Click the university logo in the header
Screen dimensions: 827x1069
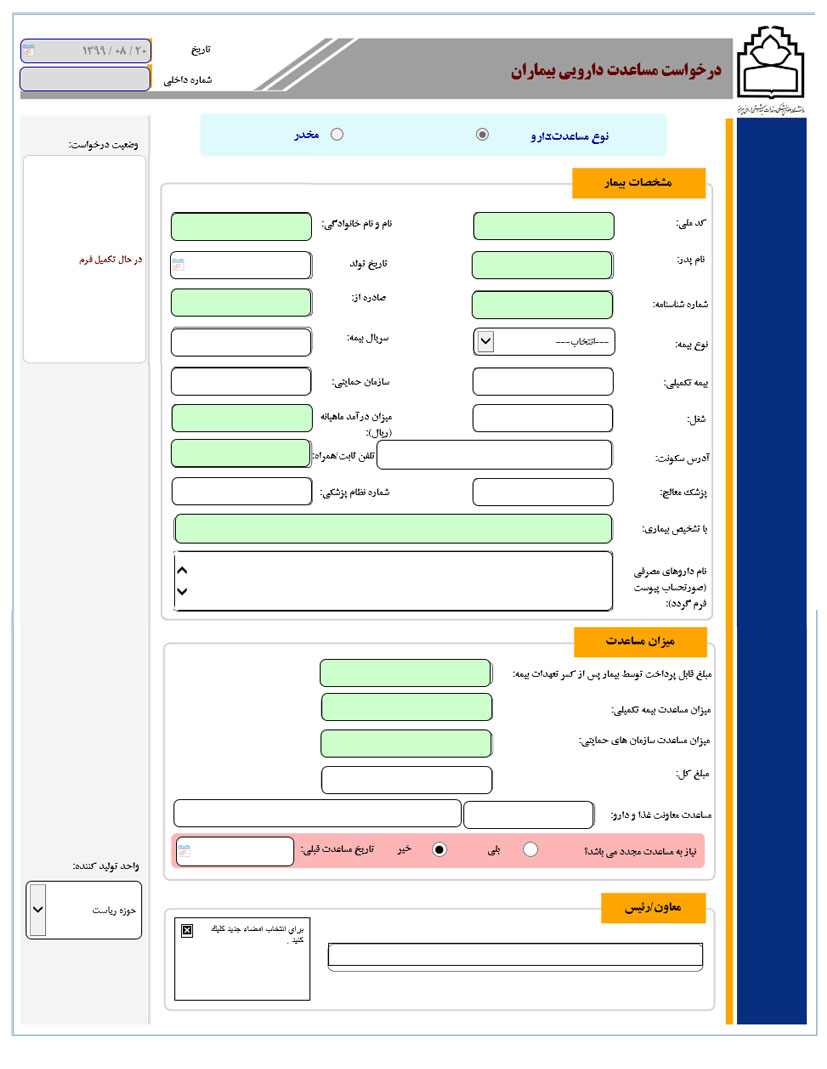771,63
